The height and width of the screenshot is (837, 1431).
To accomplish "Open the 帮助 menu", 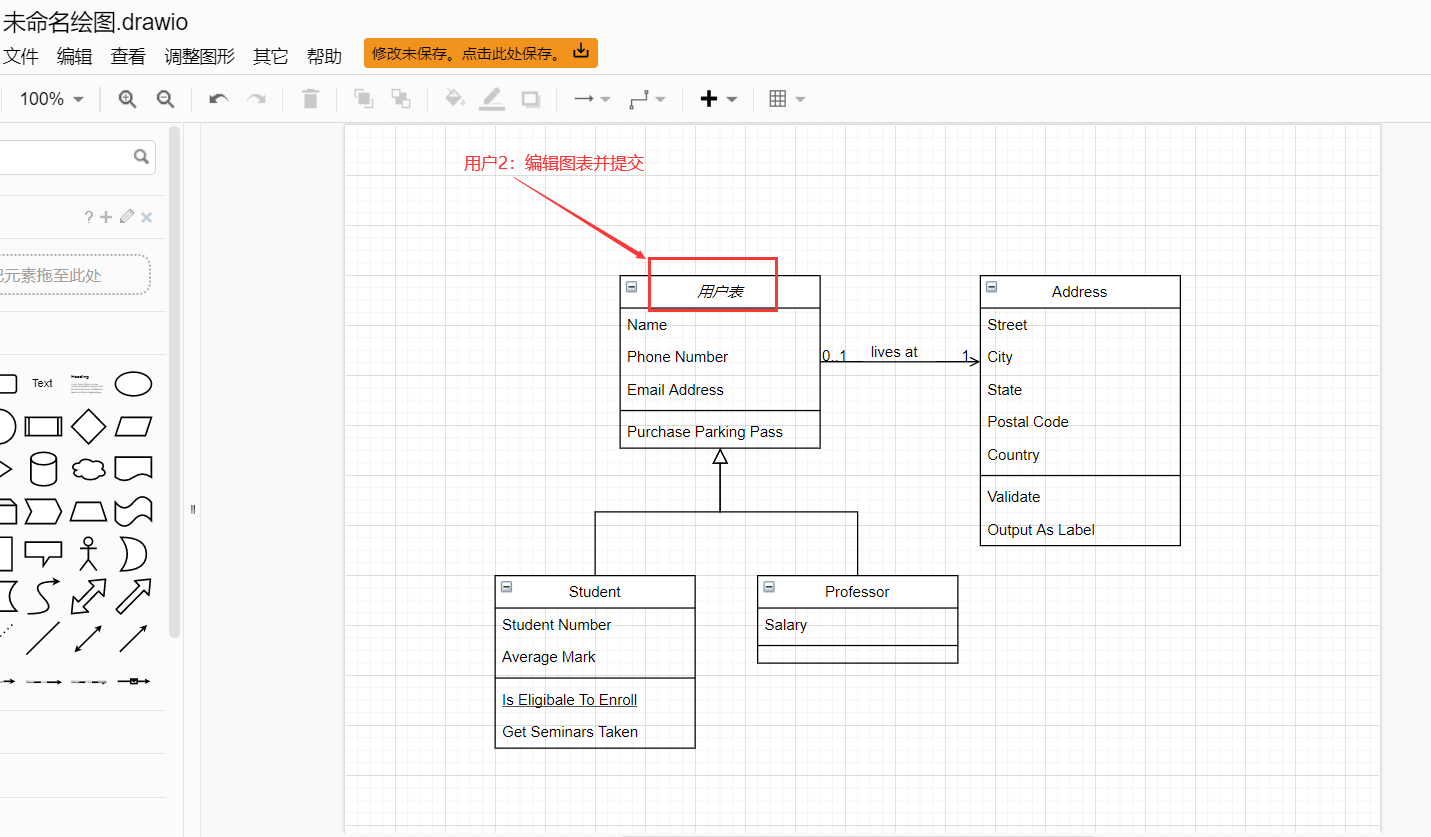I will pos(324,57).
